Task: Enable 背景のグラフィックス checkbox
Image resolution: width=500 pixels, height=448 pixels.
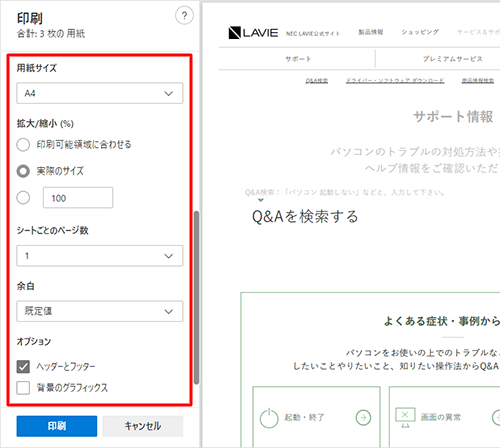Action: click(x=23, y=388)
